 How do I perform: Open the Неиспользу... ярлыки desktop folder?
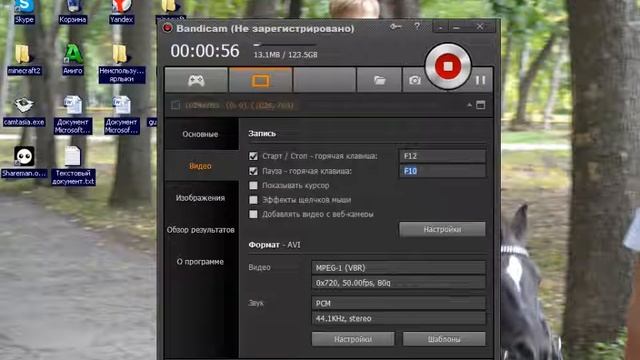pyautogui.click(x=122, y=64)
